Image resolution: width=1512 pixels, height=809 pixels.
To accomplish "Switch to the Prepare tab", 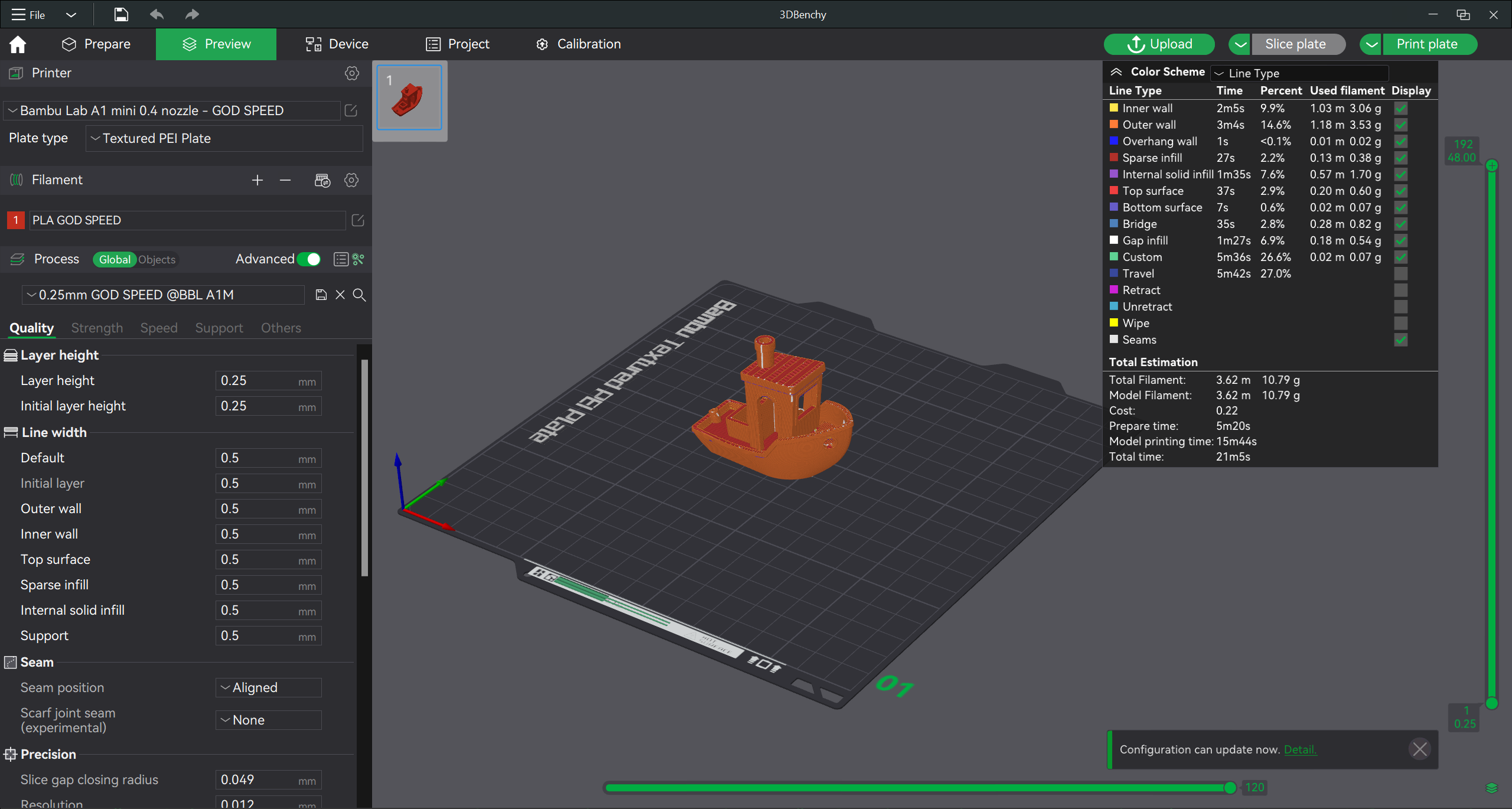I will [96, 44].
